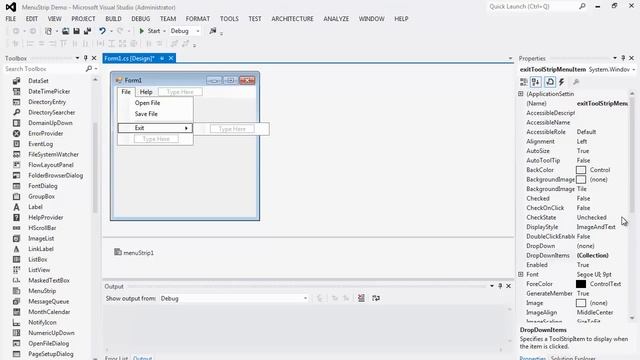Viewport: 640px width, 360px height.
Task: Open the Show output from Debug dropdown
Action: click(x=305, y=298)
